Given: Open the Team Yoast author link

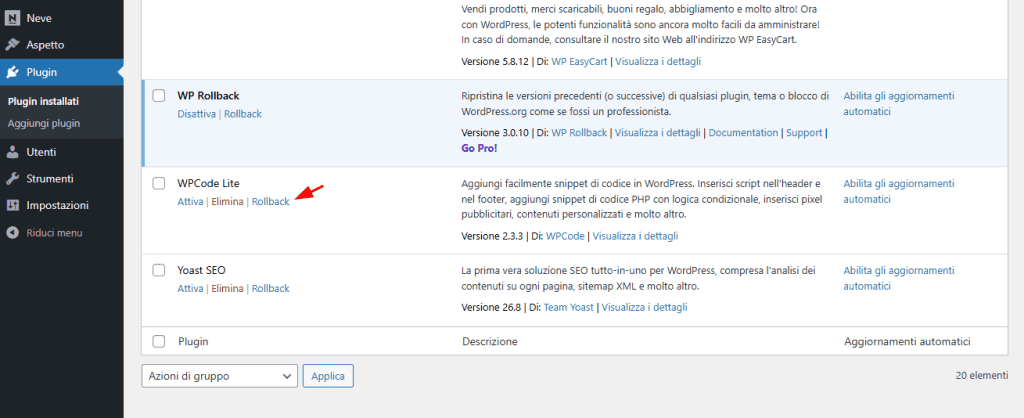Looking at the screenshot, I should (x=569, y=307).
